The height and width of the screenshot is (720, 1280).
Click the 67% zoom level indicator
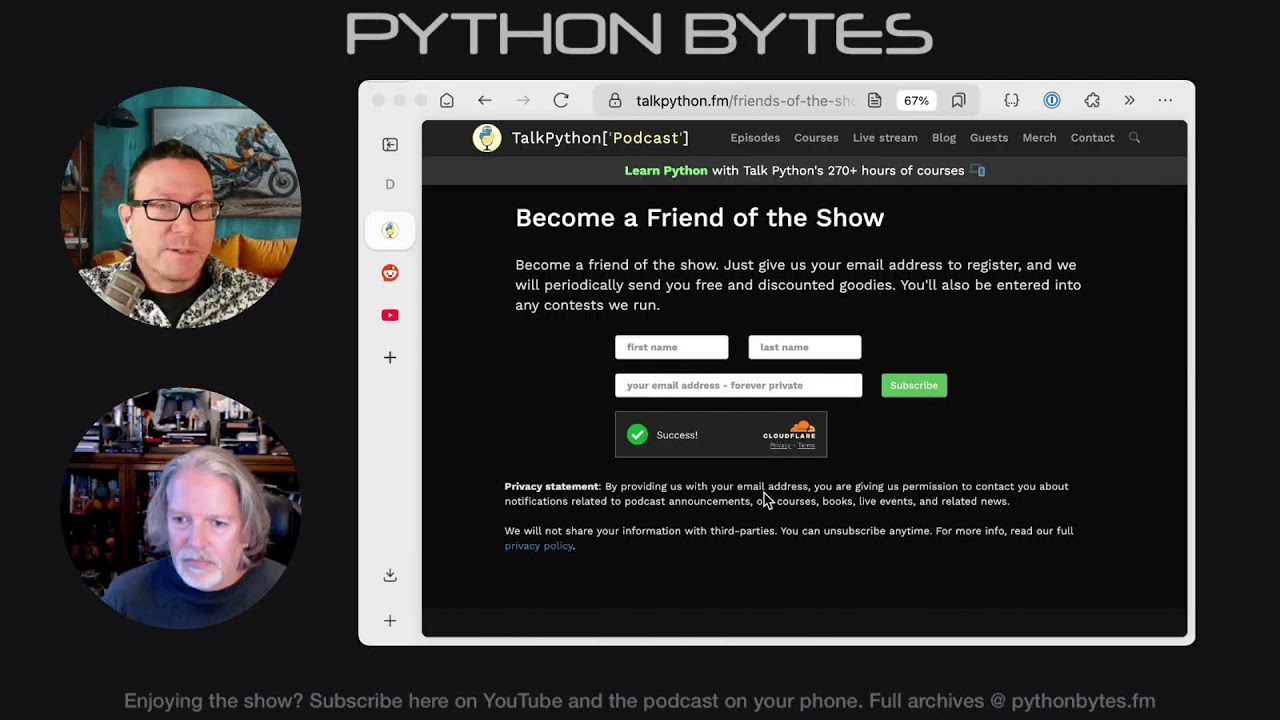click(x=916, y=101)
